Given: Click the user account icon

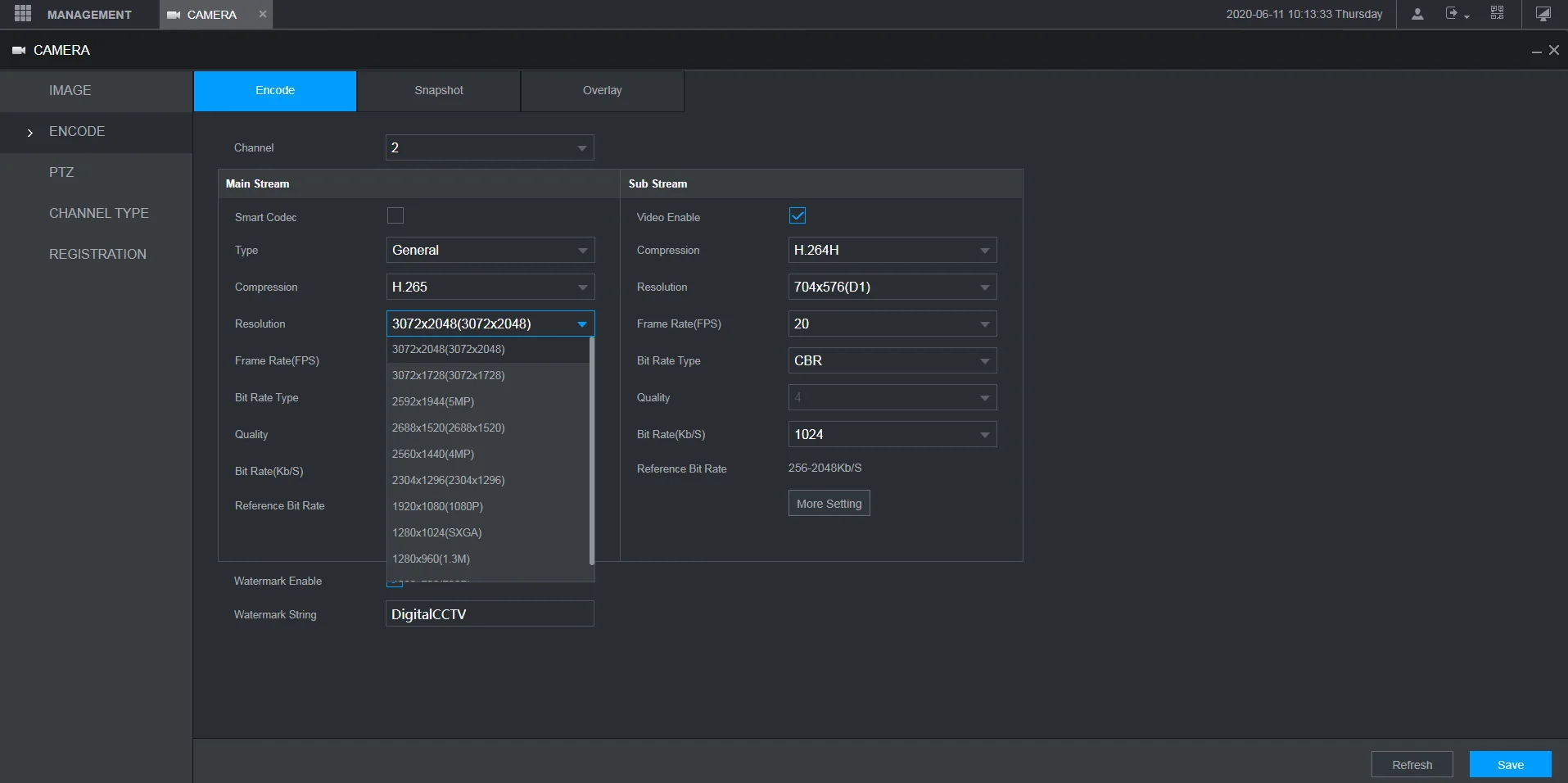Looking at the screenshot, I should [x=1417, y=14].
